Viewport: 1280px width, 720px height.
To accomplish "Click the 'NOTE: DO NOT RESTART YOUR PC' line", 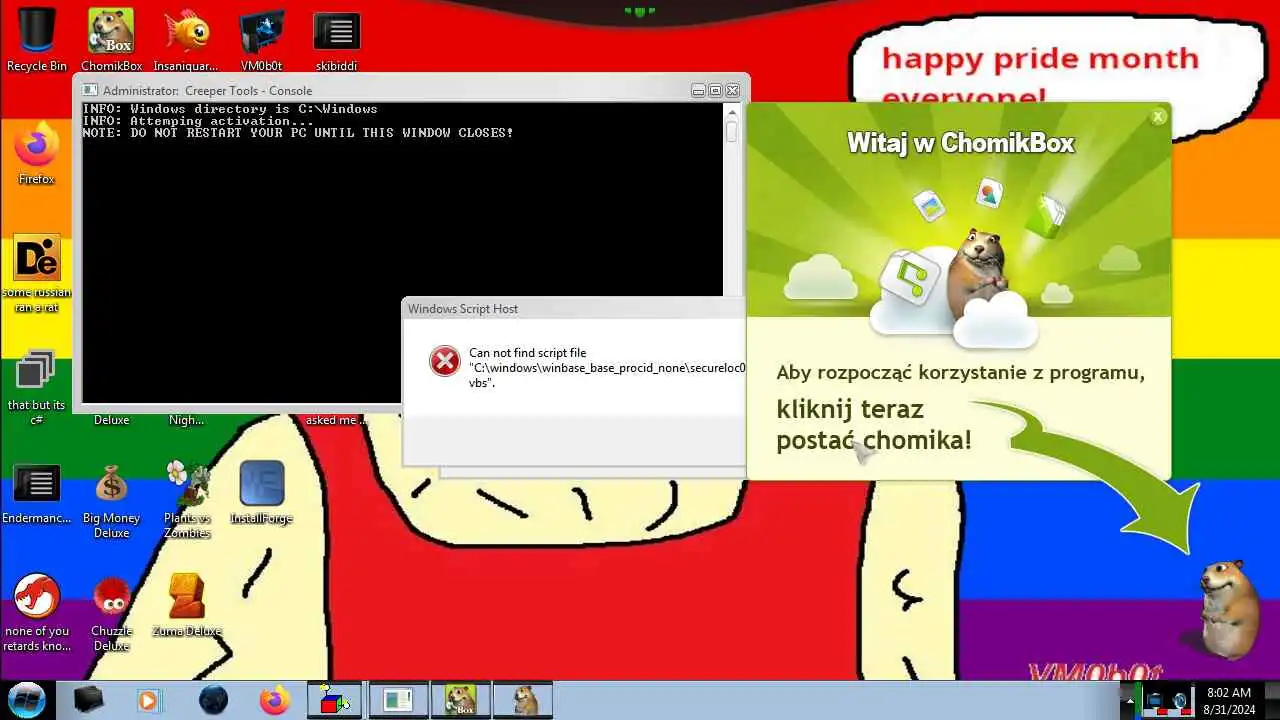I will click(298, 133).
